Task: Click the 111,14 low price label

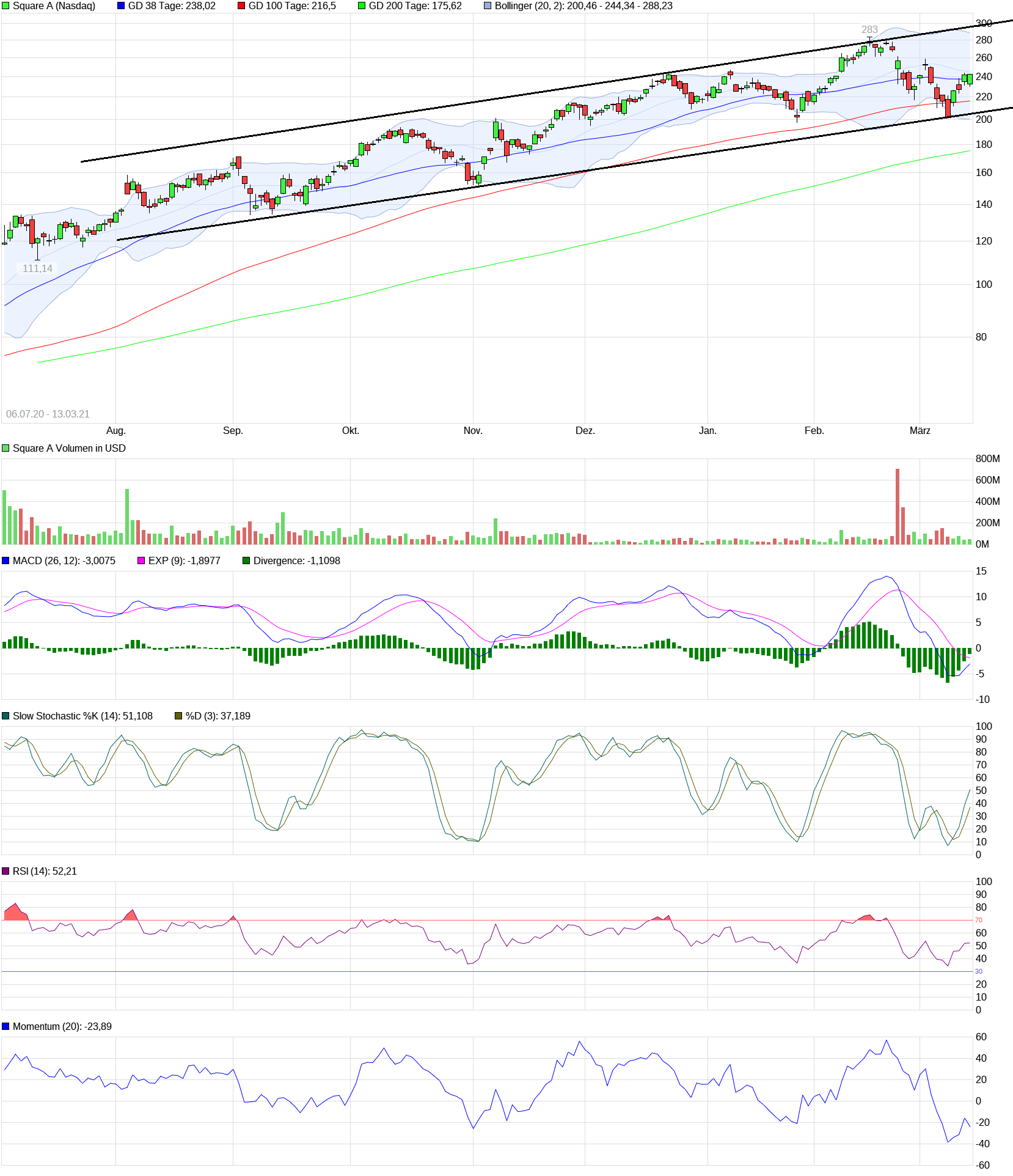Action: click(x=37, y=269)
